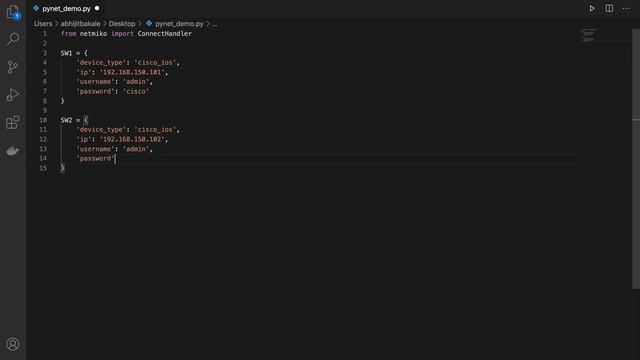Image resolution: width=640 pixels, height=360 pixels.
Task: Click 'username' key on line 6
Action: tap(95, 82)
